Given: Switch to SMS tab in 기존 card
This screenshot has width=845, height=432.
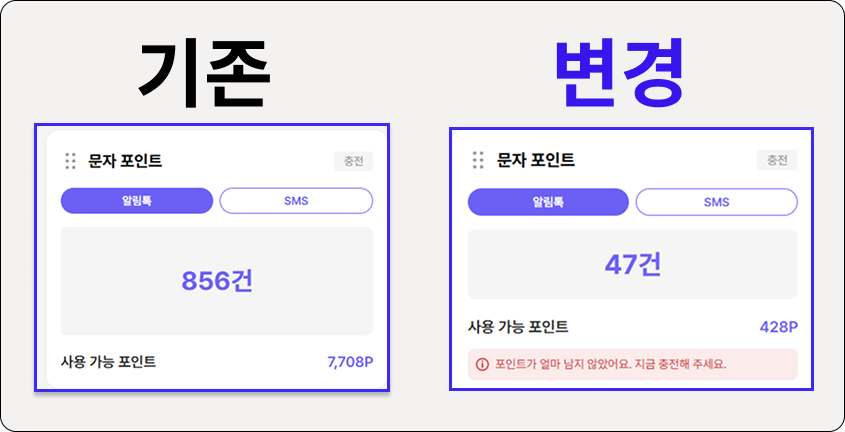Looking at the screenshot, I should click(296, 201).
